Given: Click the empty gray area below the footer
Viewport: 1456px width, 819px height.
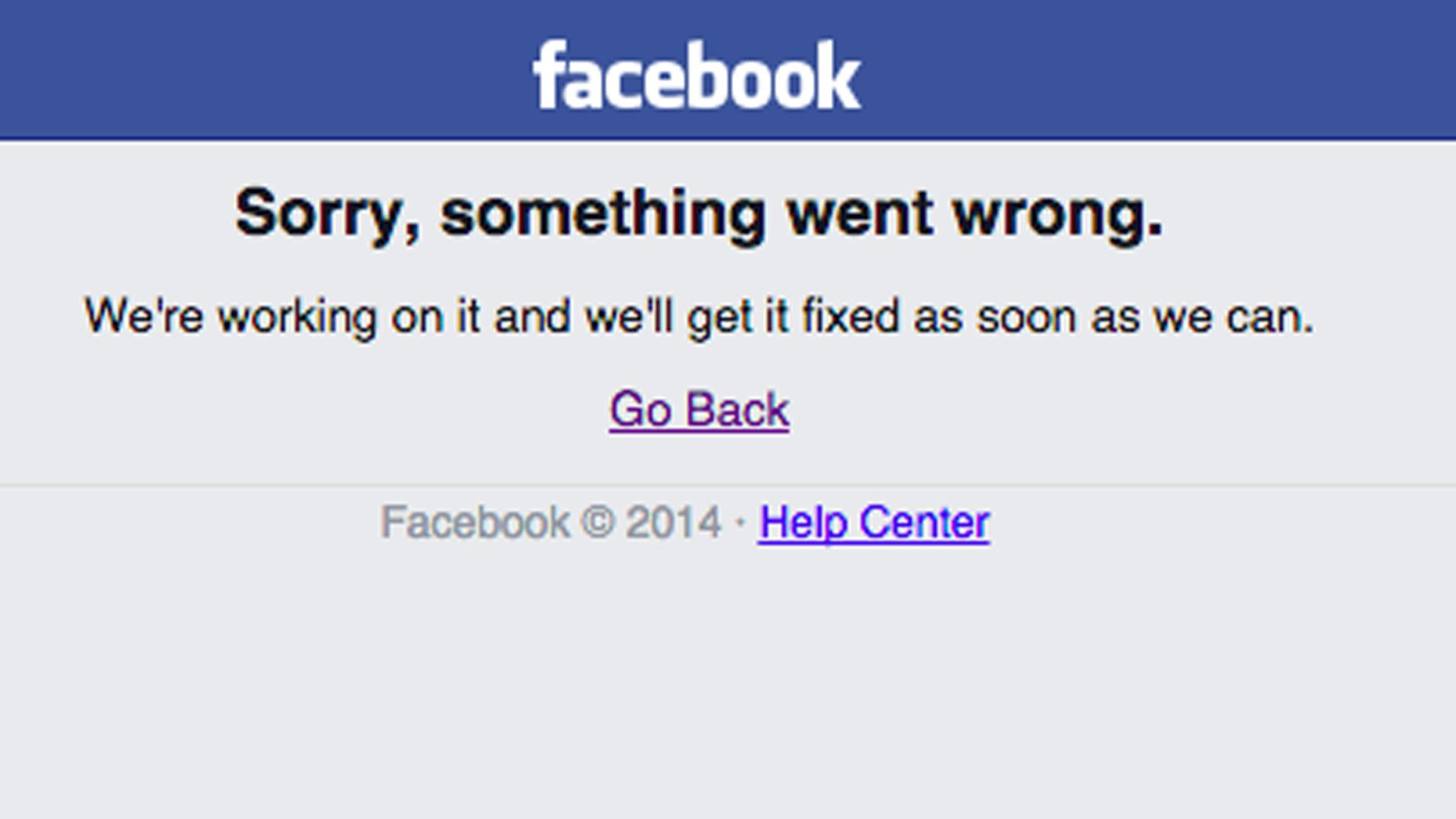Looking at the screenshot, I should pyautogui.click(x=726, y=687).
